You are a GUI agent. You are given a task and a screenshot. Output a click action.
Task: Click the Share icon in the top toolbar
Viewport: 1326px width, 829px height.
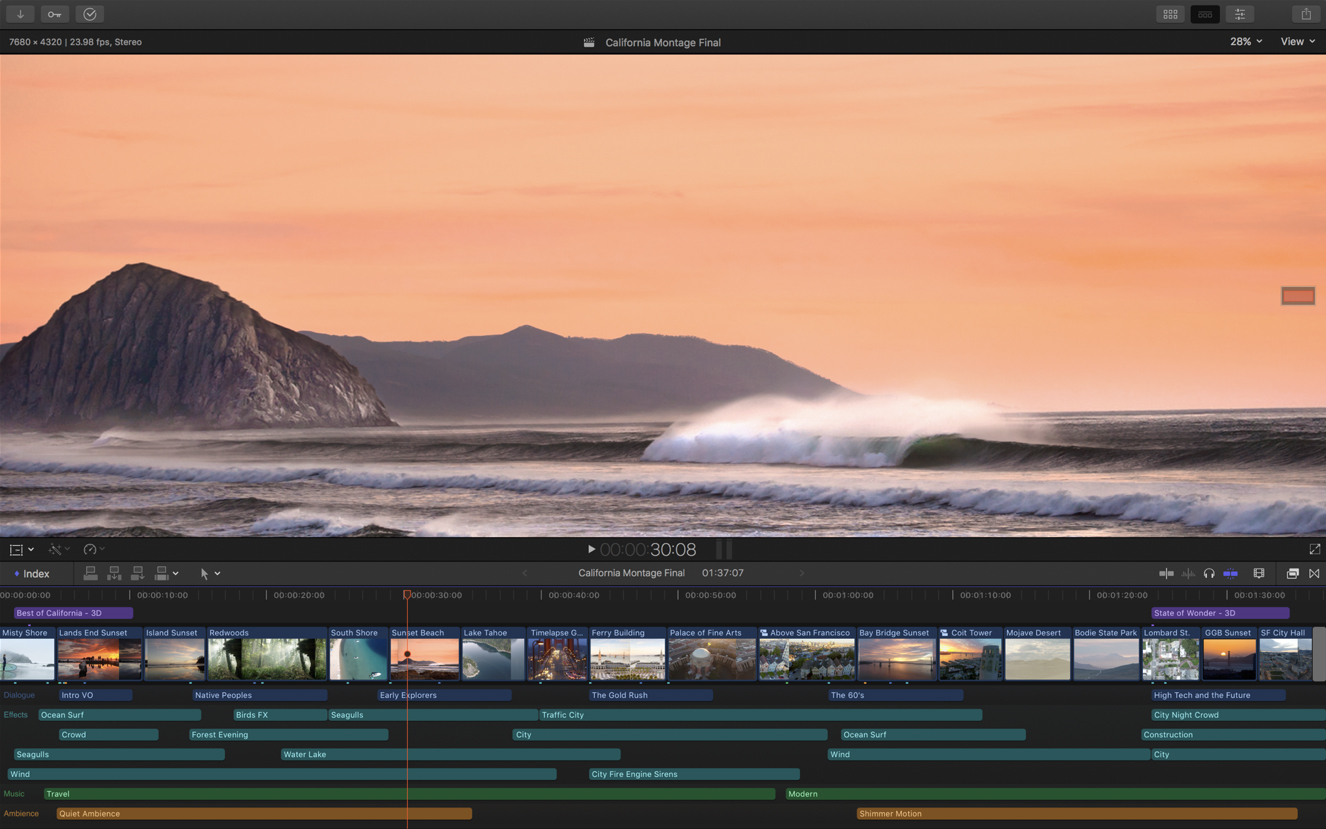tap(1307, 13)
